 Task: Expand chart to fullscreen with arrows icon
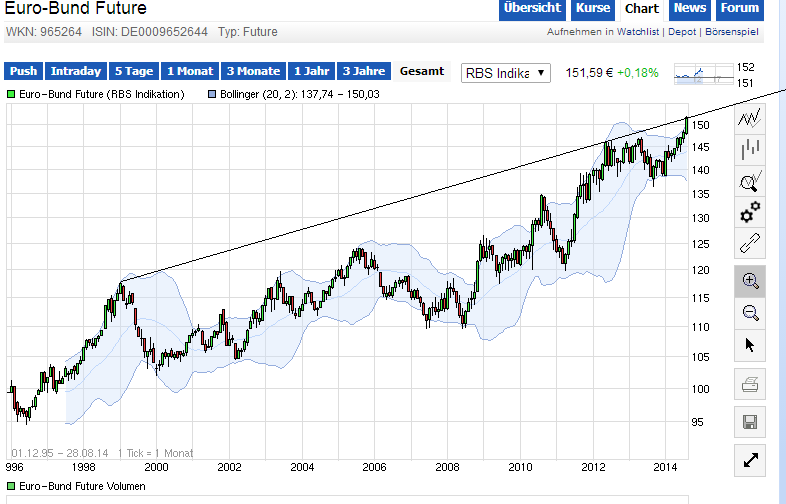(x=750, y=461)
